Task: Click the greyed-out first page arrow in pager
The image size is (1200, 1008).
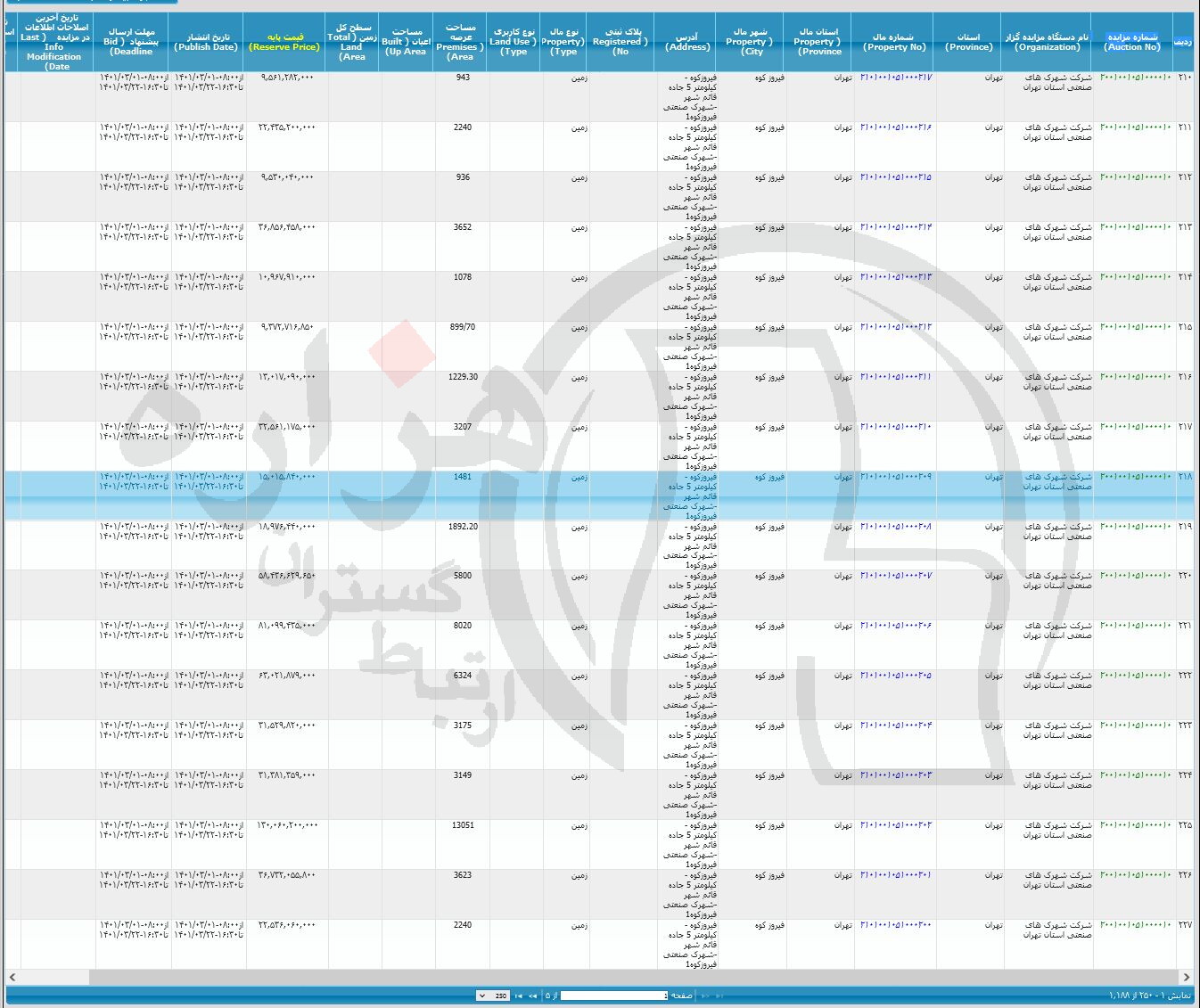Action: pyautogui.click(x=719, y=996)
